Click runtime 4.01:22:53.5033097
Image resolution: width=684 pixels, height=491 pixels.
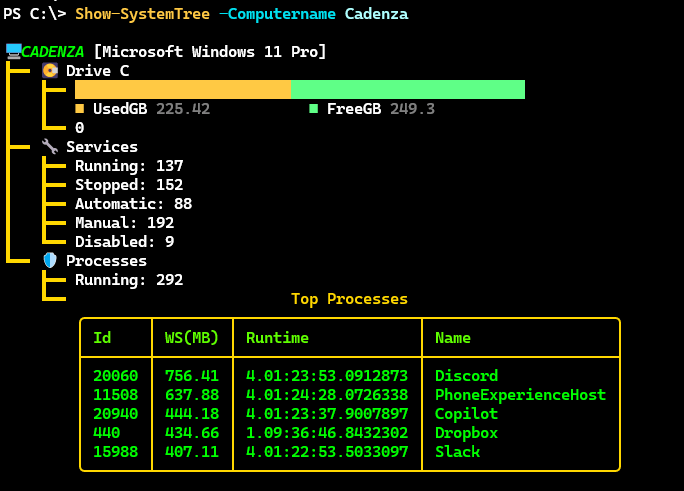[x=327, y=452]
